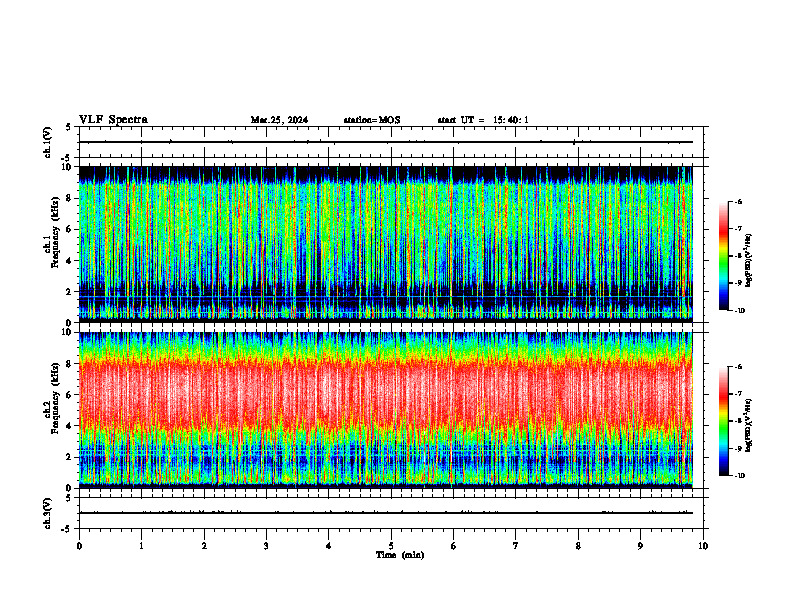Click the "station=MOS" header label
Viewport: 792px width, 612px height.
pyautogui.click(x=372, y=120)
